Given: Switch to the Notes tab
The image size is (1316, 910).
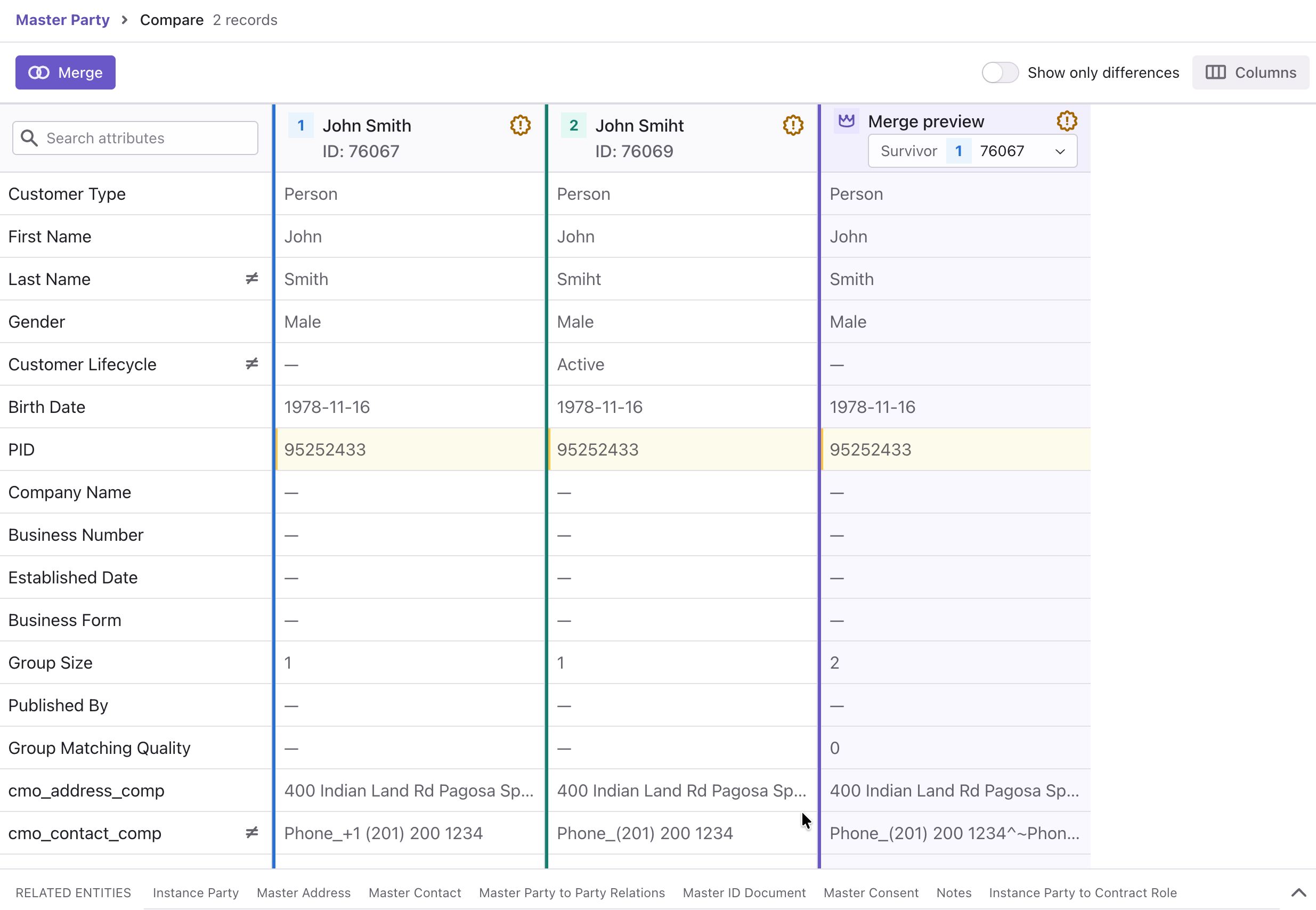Looking at the screenshot, I should (x=954, y=893).
